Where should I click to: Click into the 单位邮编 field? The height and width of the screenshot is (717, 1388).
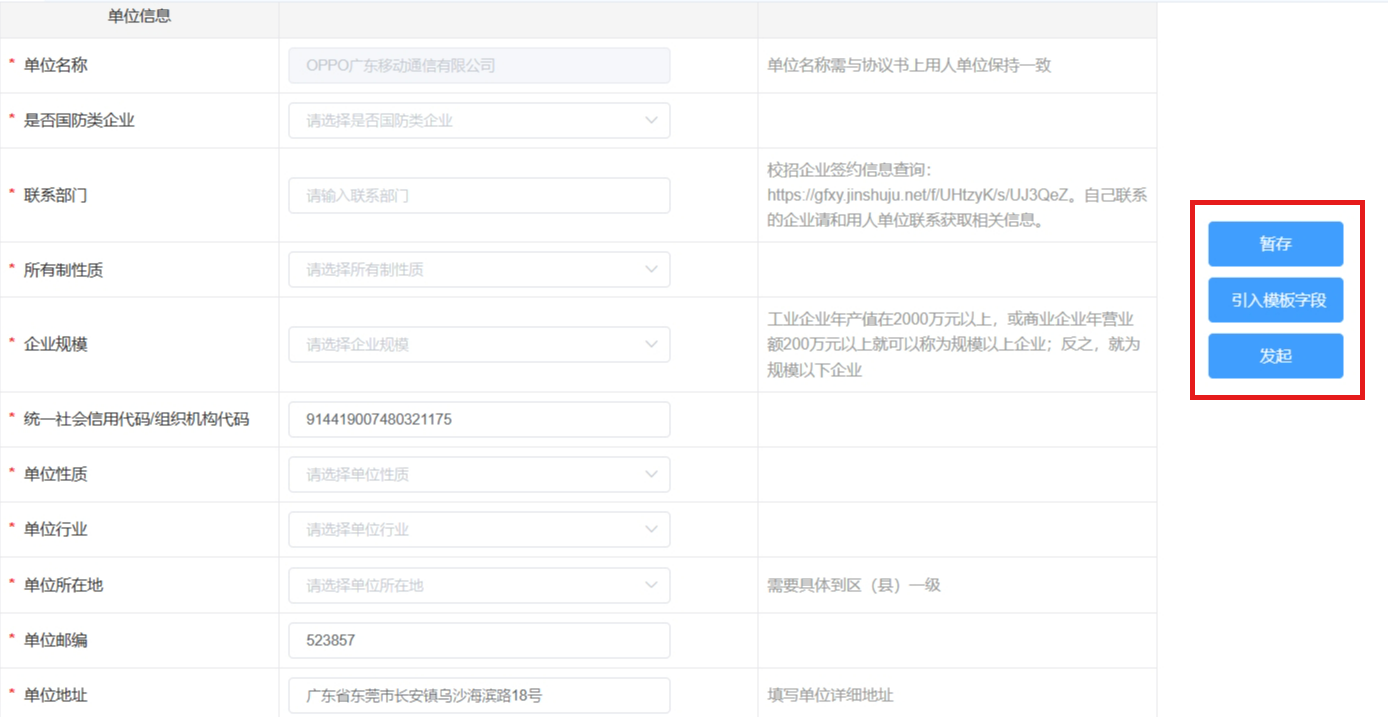coord(479,640)
